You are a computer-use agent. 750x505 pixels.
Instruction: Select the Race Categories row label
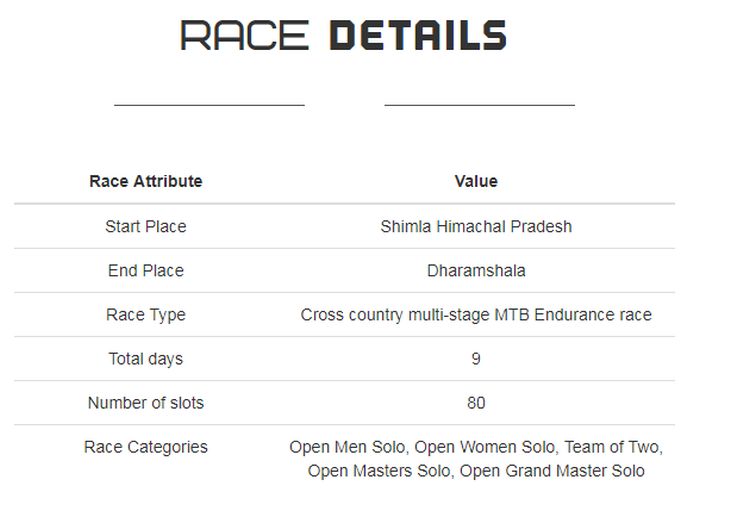tap(146, 447)
